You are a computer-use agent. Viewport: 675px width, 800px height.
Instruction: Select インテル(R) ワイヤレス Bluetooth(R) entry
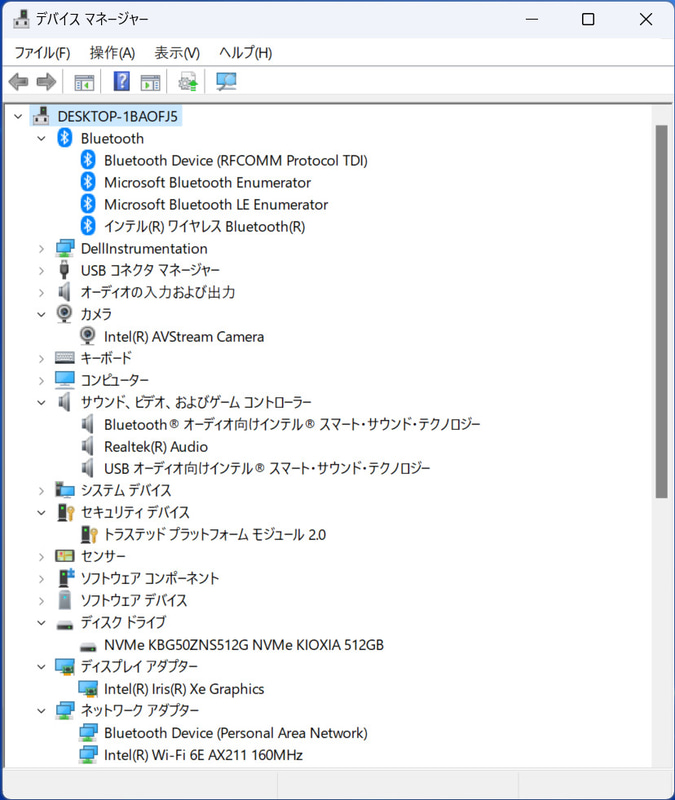click(205, 226)
